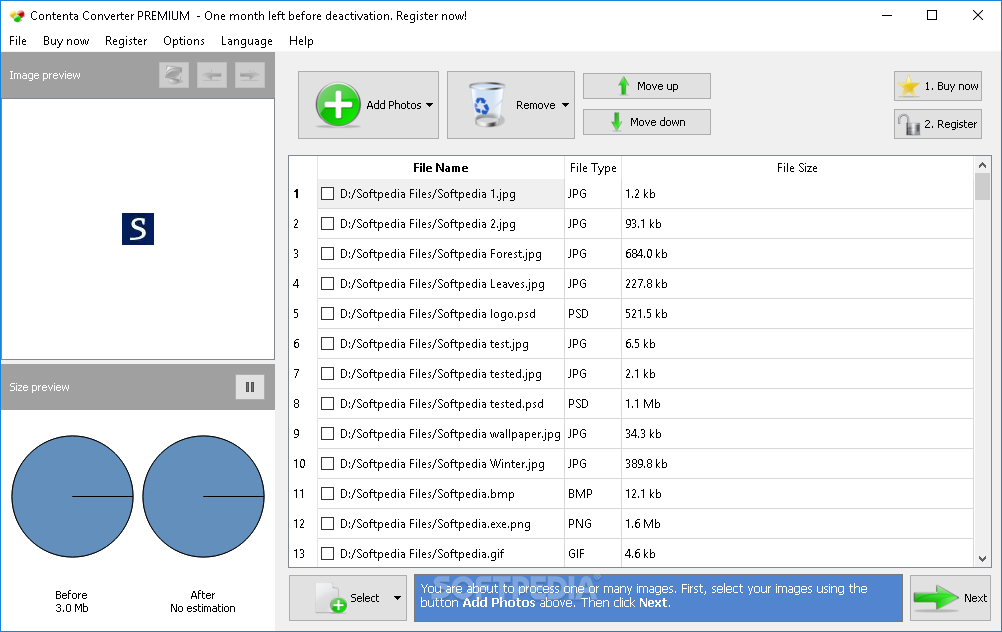
Task: Enable checkbox for Softpedia tested.jpg
Action: click(x=327, y=374)
